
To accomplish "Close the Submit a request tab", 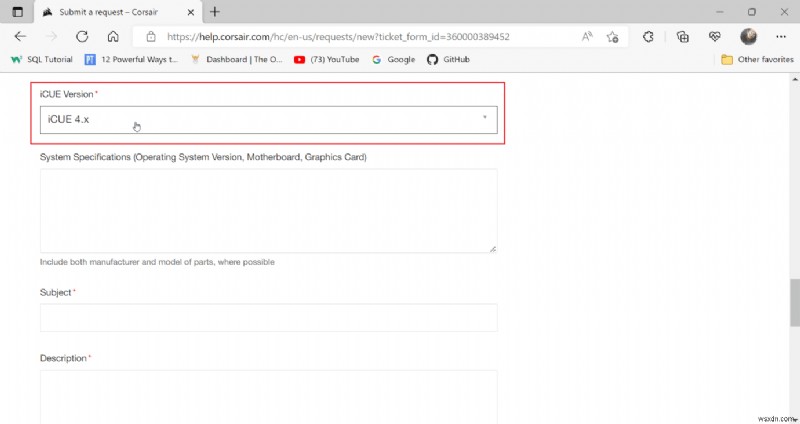I will 191,12.
